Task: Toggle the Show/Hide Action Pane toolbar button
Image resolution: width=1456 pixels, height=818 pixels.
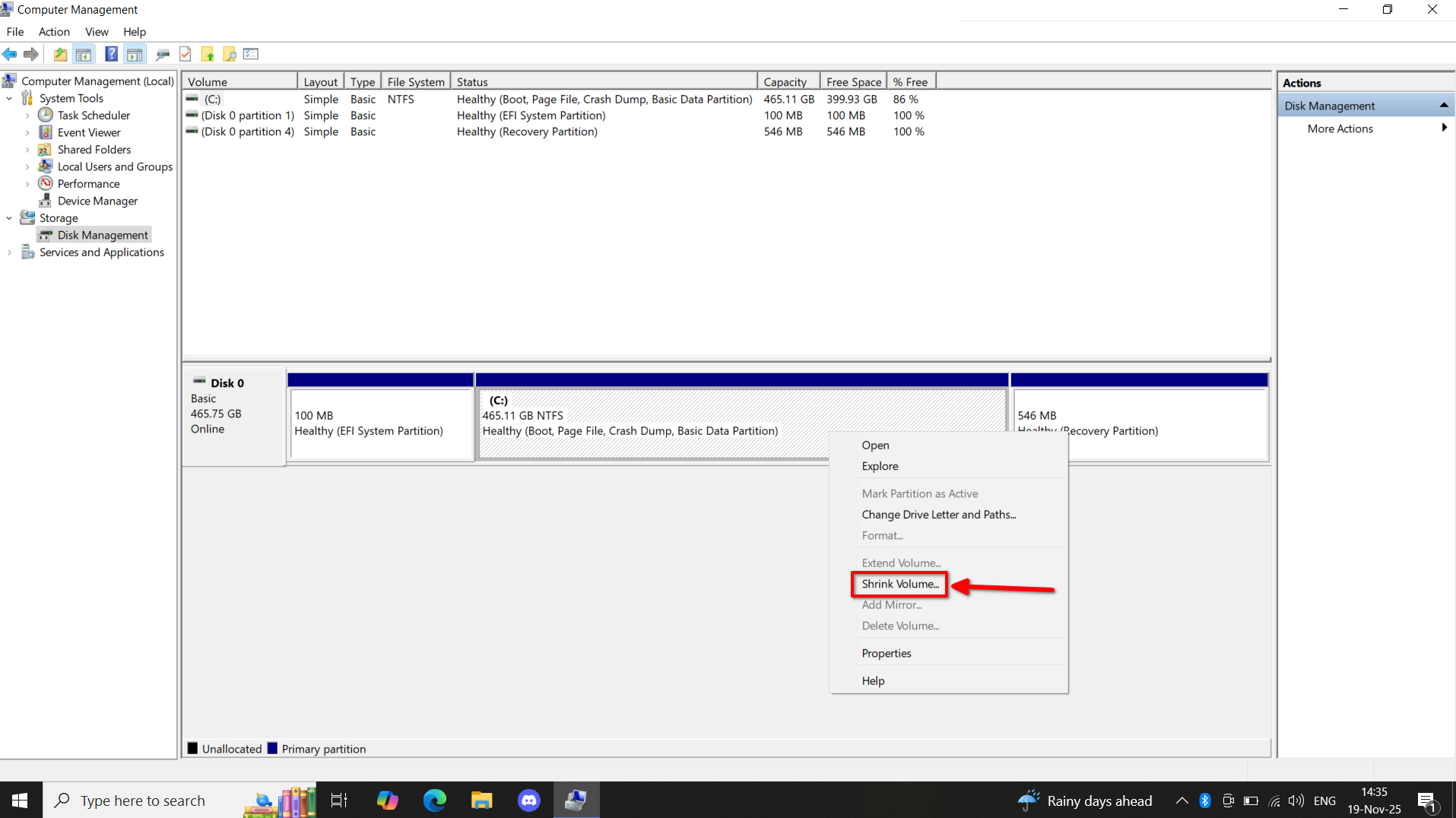Action: (x=135, y=54)
